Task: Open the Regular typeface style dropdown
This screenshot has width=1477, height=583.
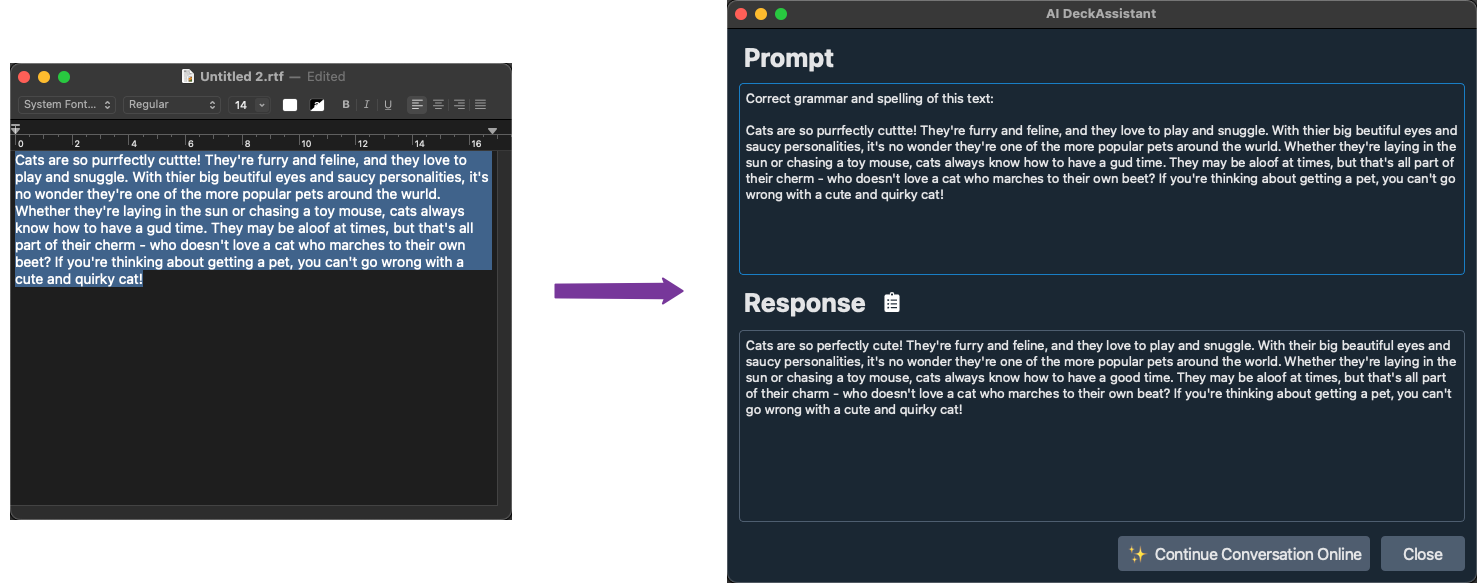Action: pyautogui.click(x=171, y=105)
